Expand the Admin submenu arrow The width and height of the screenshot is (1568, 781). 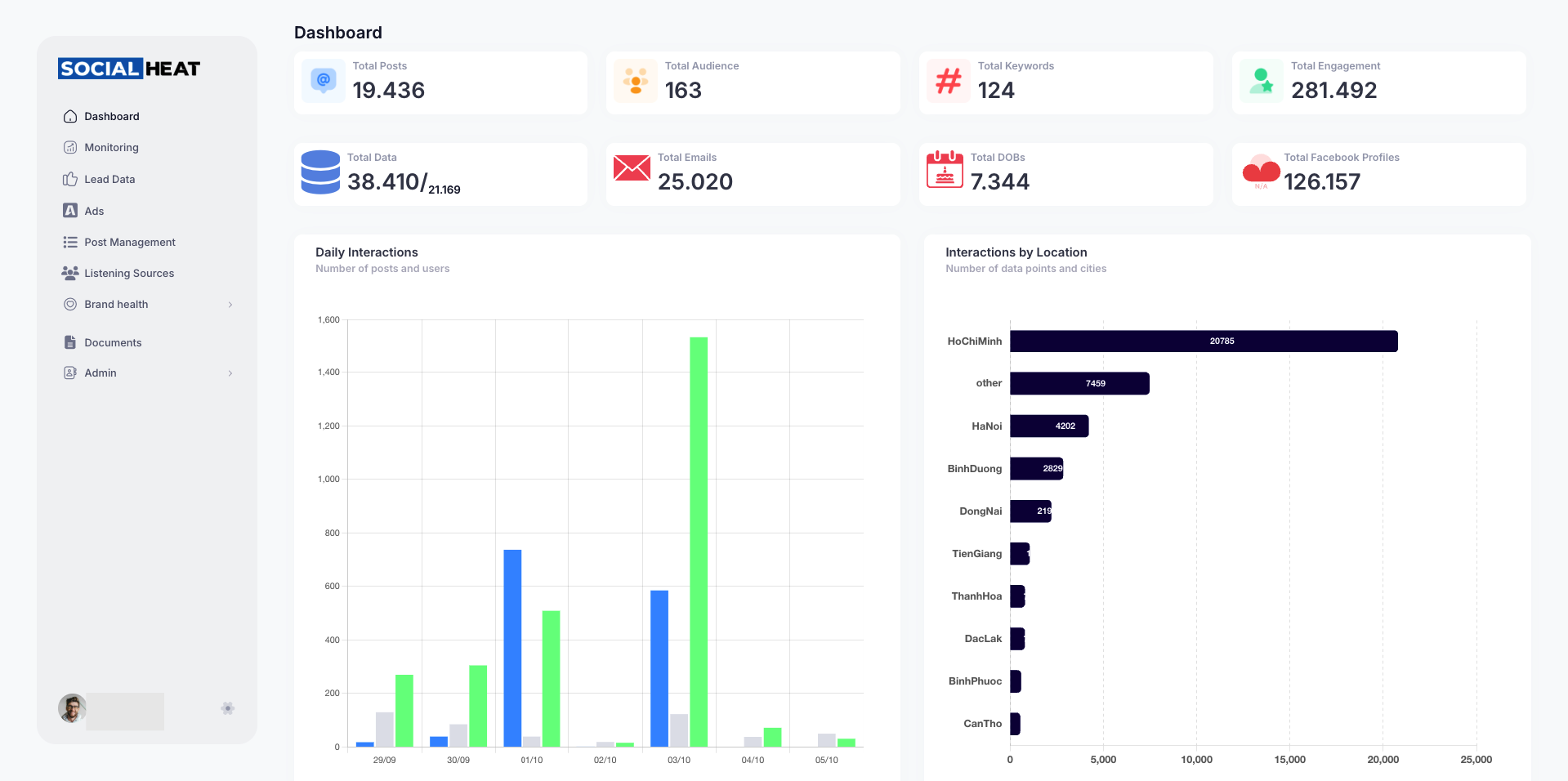(230, 373)
